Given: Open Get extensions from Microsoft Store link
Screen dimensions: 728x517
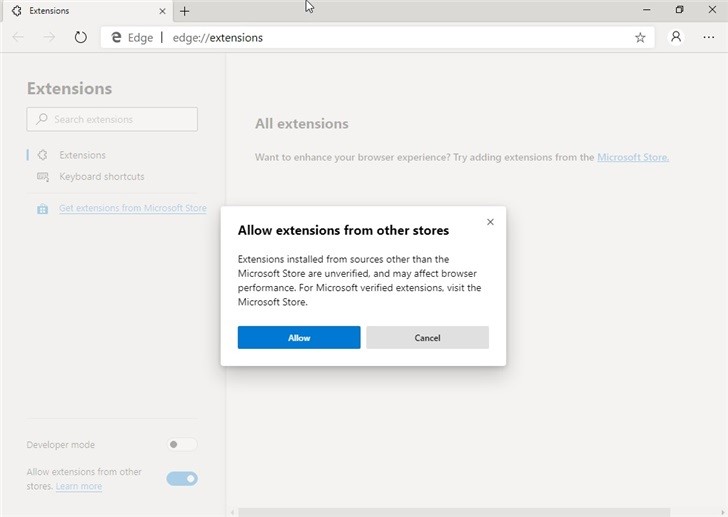Looking at the screenshot, I should point(132,209).
